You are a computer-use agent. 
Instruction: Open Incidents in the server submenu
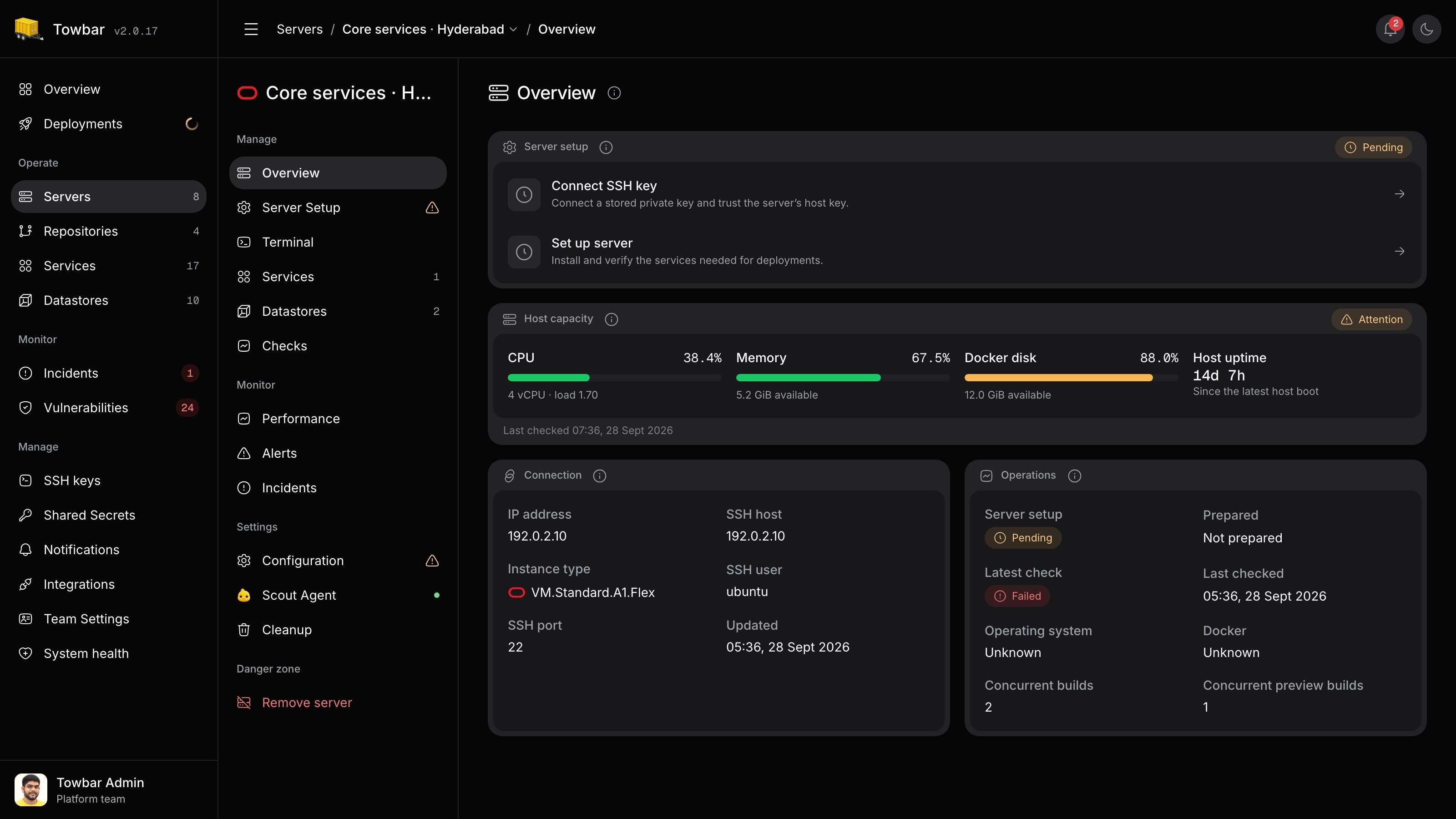click(x=338, y=488)
